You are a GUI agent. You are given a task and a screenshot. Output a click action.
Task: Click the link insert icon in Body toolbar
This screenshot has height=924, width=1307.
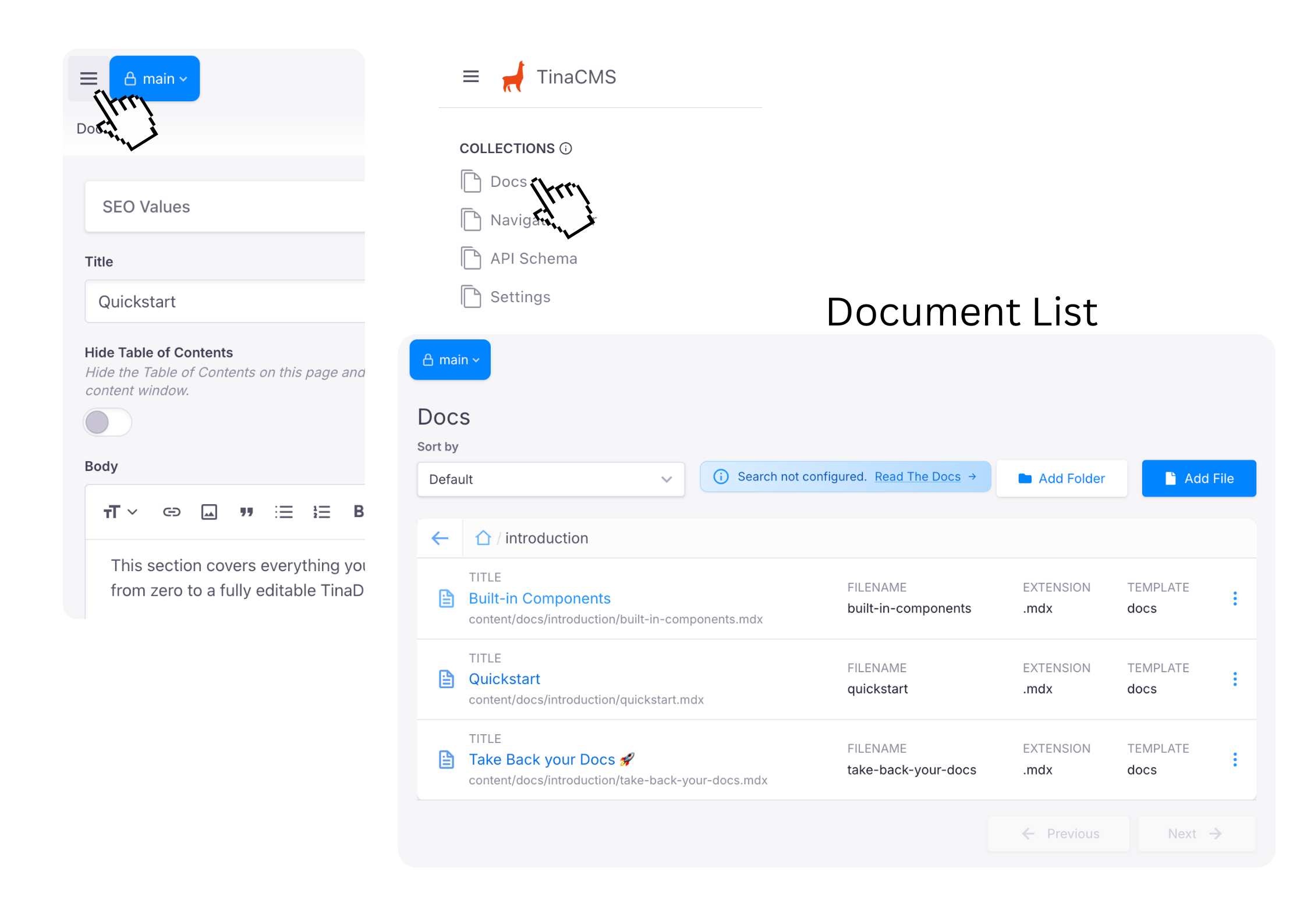pos(171,512)
